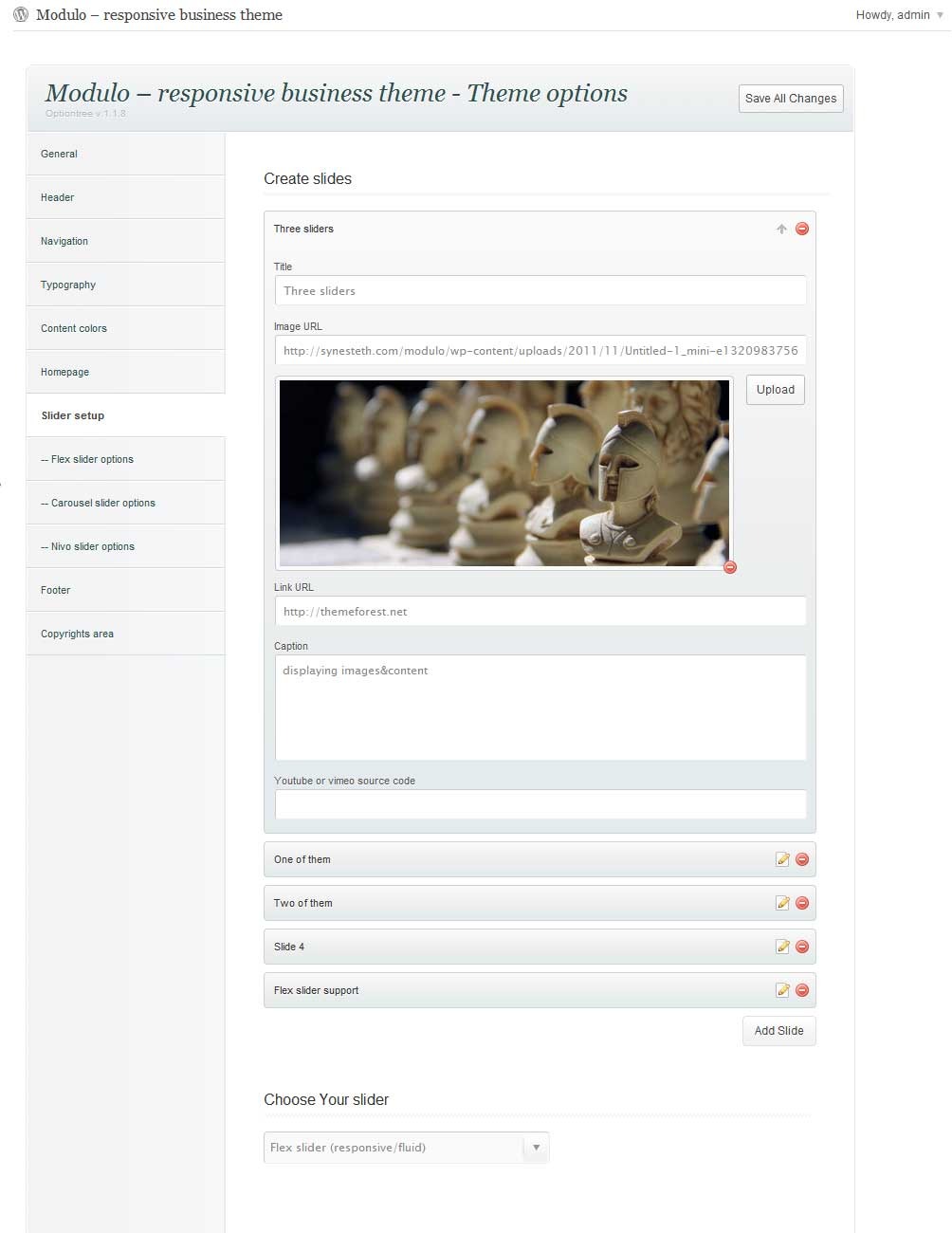
Task: Focus the Image URL input field
Action: click(540, 350)
